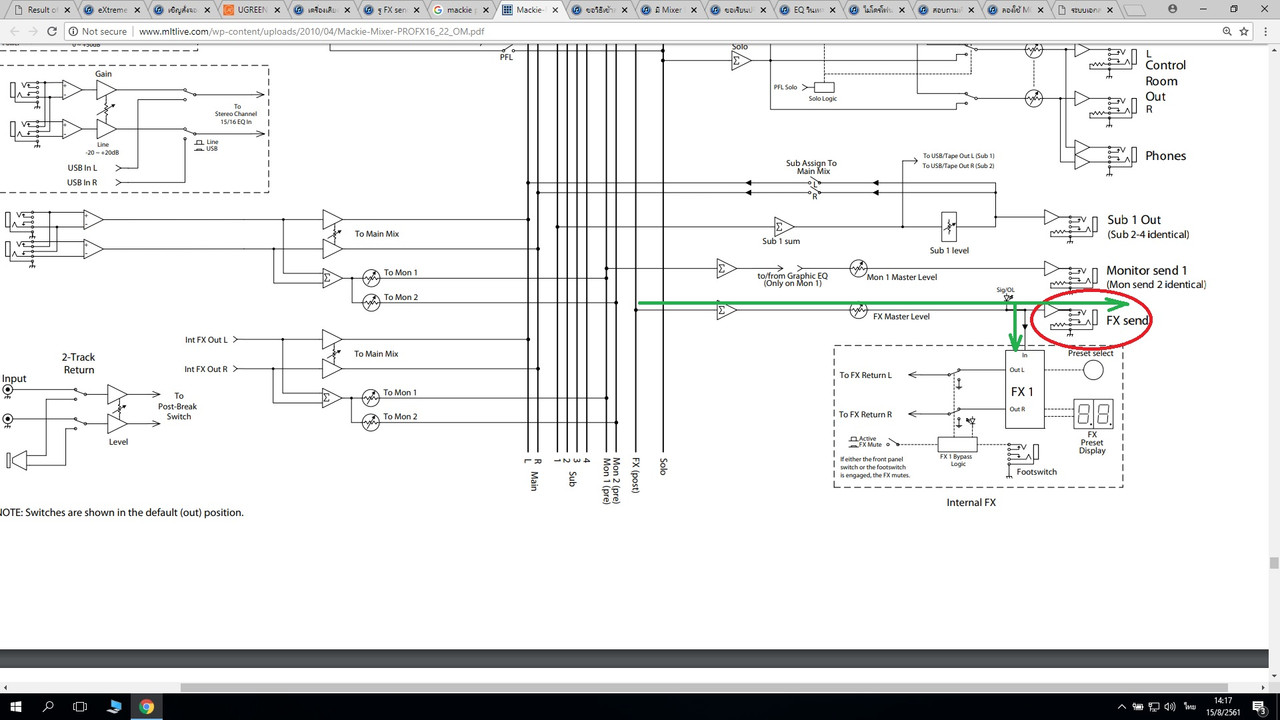Click the 'FX Master Level' label
The width and height of the screenshot is (1280, 720).
click(901, 317)
